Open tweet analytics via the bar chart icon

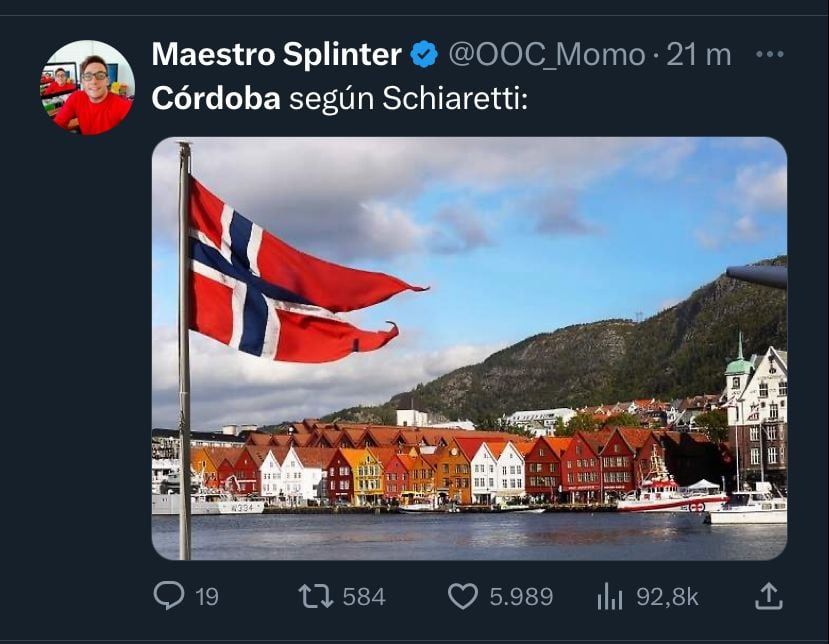tap(609, 595)
